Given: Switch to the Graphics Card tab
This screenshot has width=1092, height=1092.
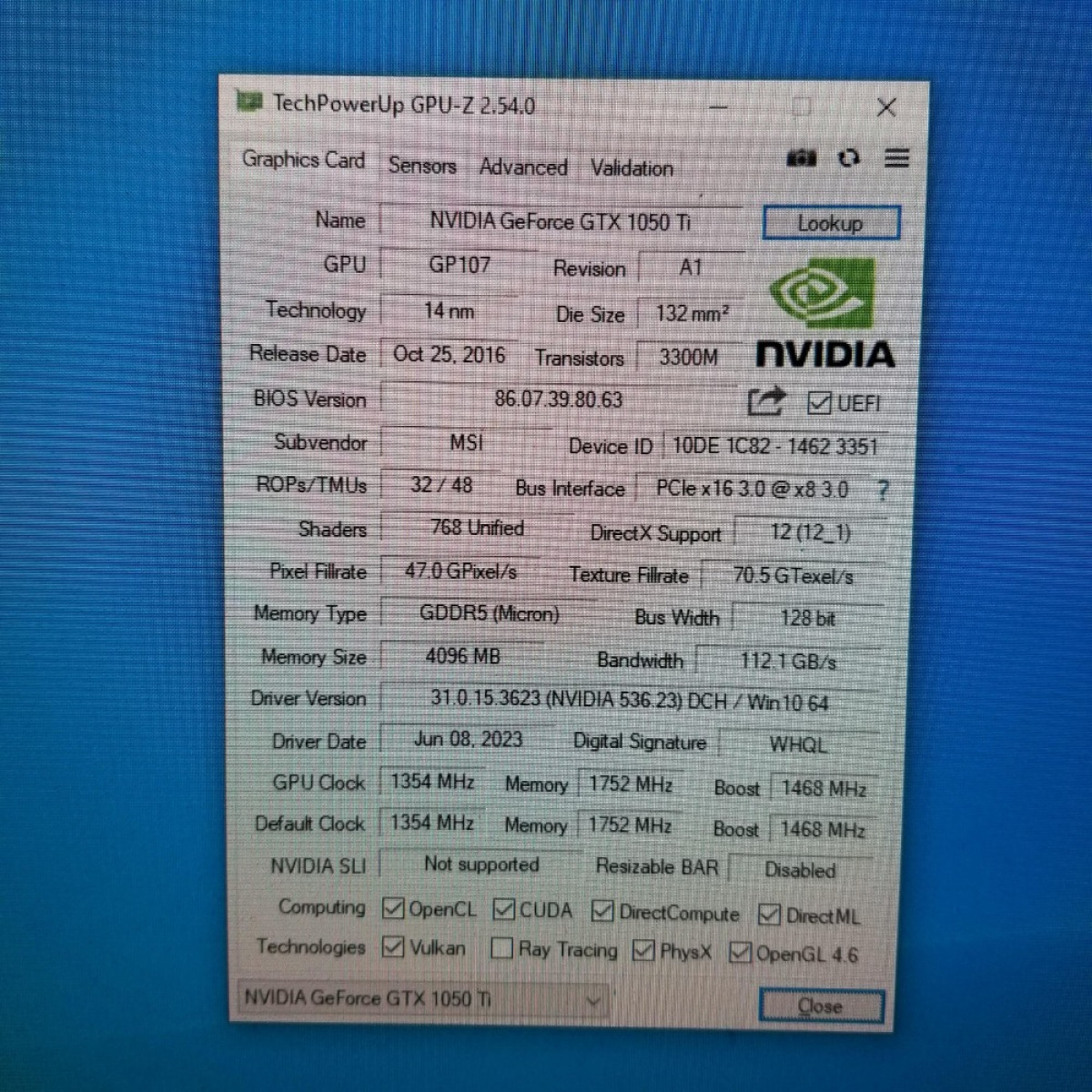Looking at the screenshot, I should point(303,160).
